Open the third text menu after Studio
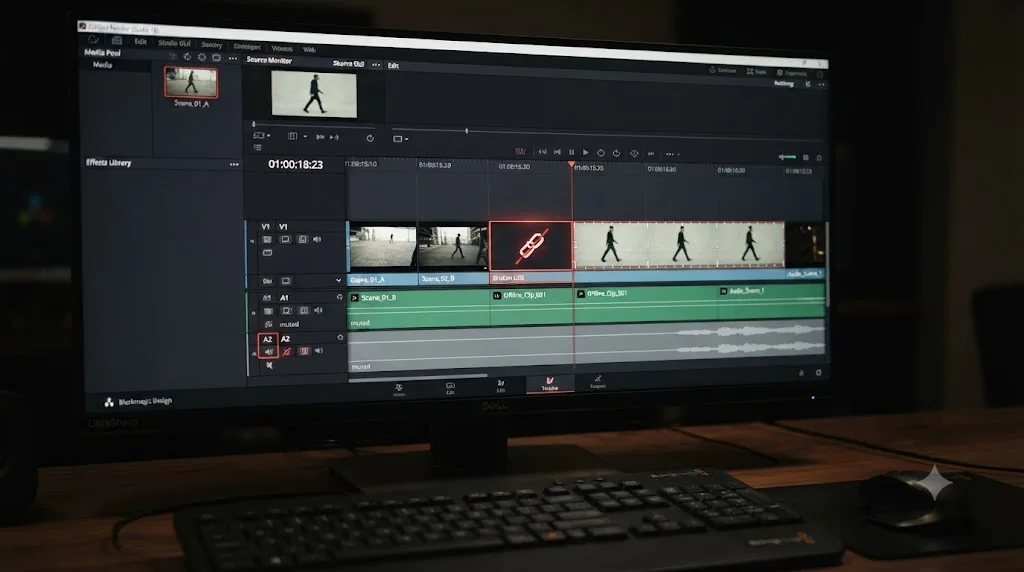1024x572 pixels. coord(212,44)
